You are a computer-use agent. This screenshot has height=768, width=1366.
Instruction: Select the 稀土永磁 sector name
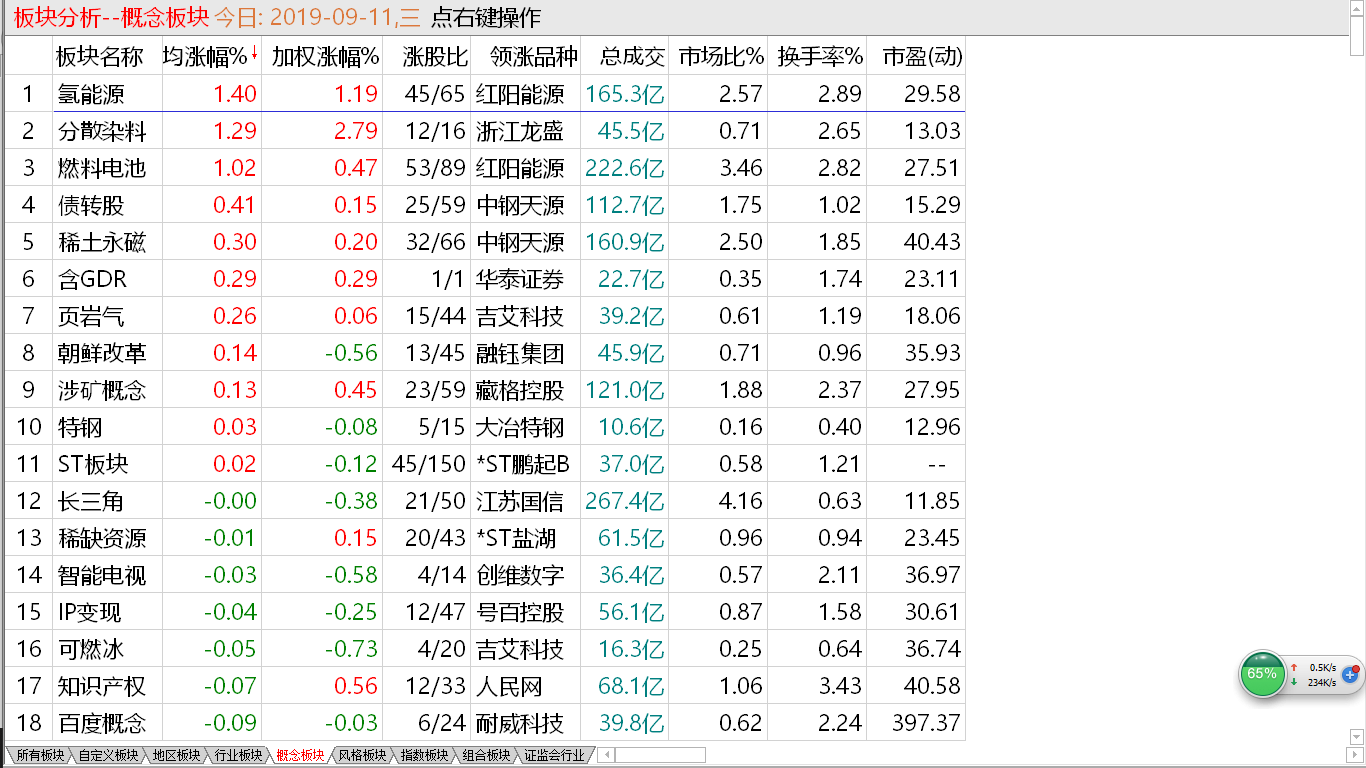[x=101, y=242]
